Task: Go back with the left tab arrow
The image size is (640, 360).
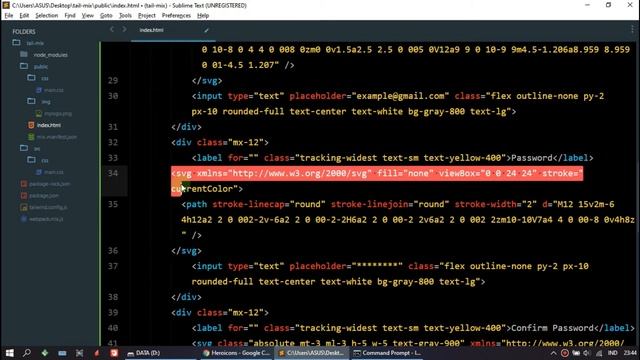Action: (112, 29)
